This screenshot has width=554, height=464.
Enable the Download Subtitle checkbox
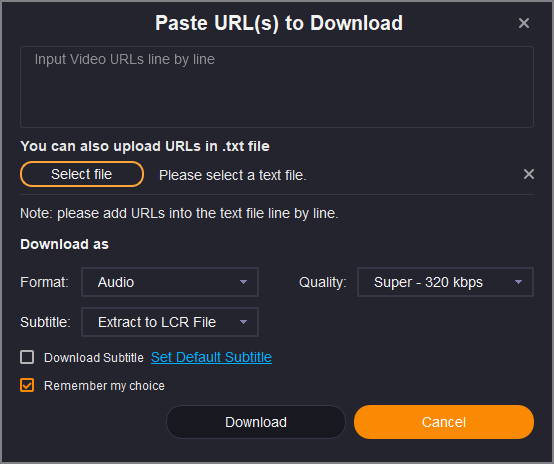(27, 357)
